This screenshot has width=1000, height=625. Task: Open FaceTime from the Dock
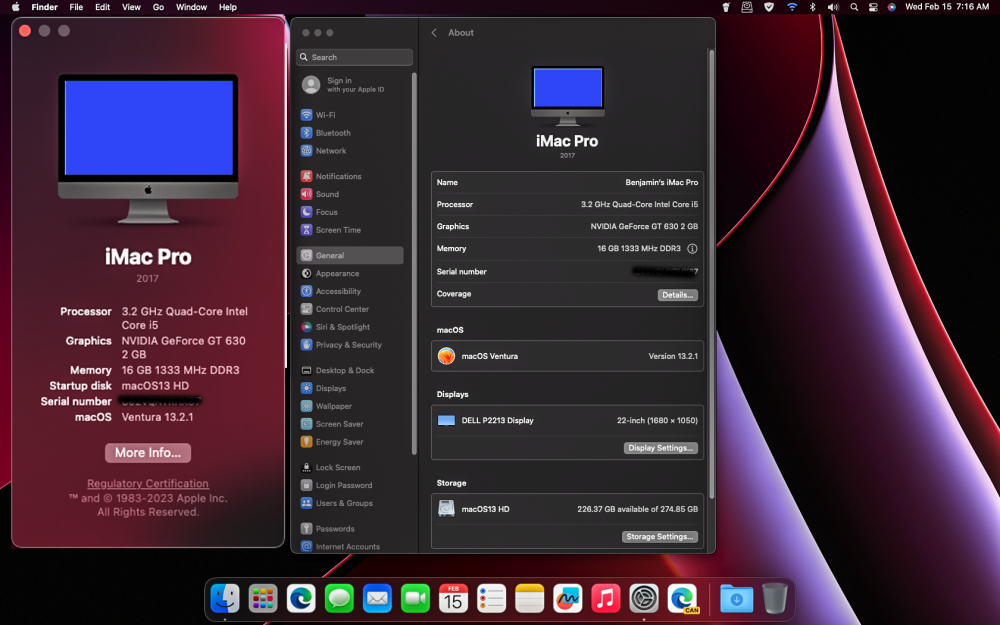[415, 598]
